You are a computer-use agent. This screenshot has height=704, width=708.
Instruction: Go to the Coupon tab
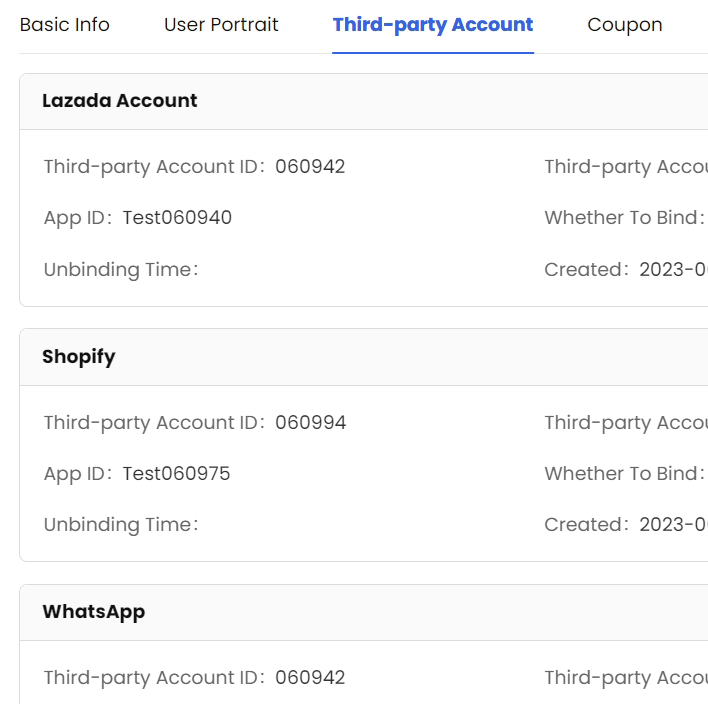click(x=625, y=25)
